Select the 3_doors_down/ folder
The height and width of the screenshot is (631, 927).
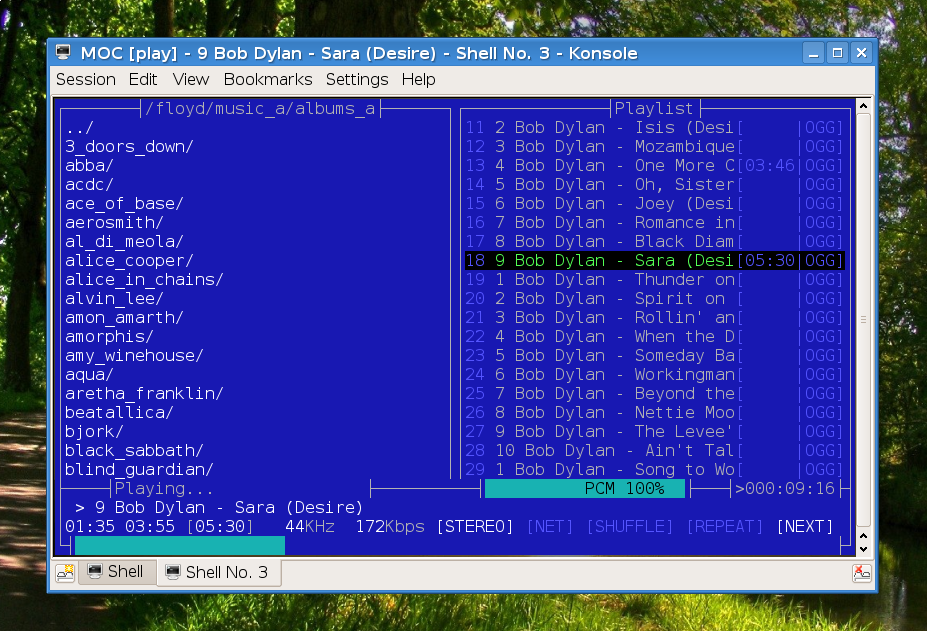(129, 147)
